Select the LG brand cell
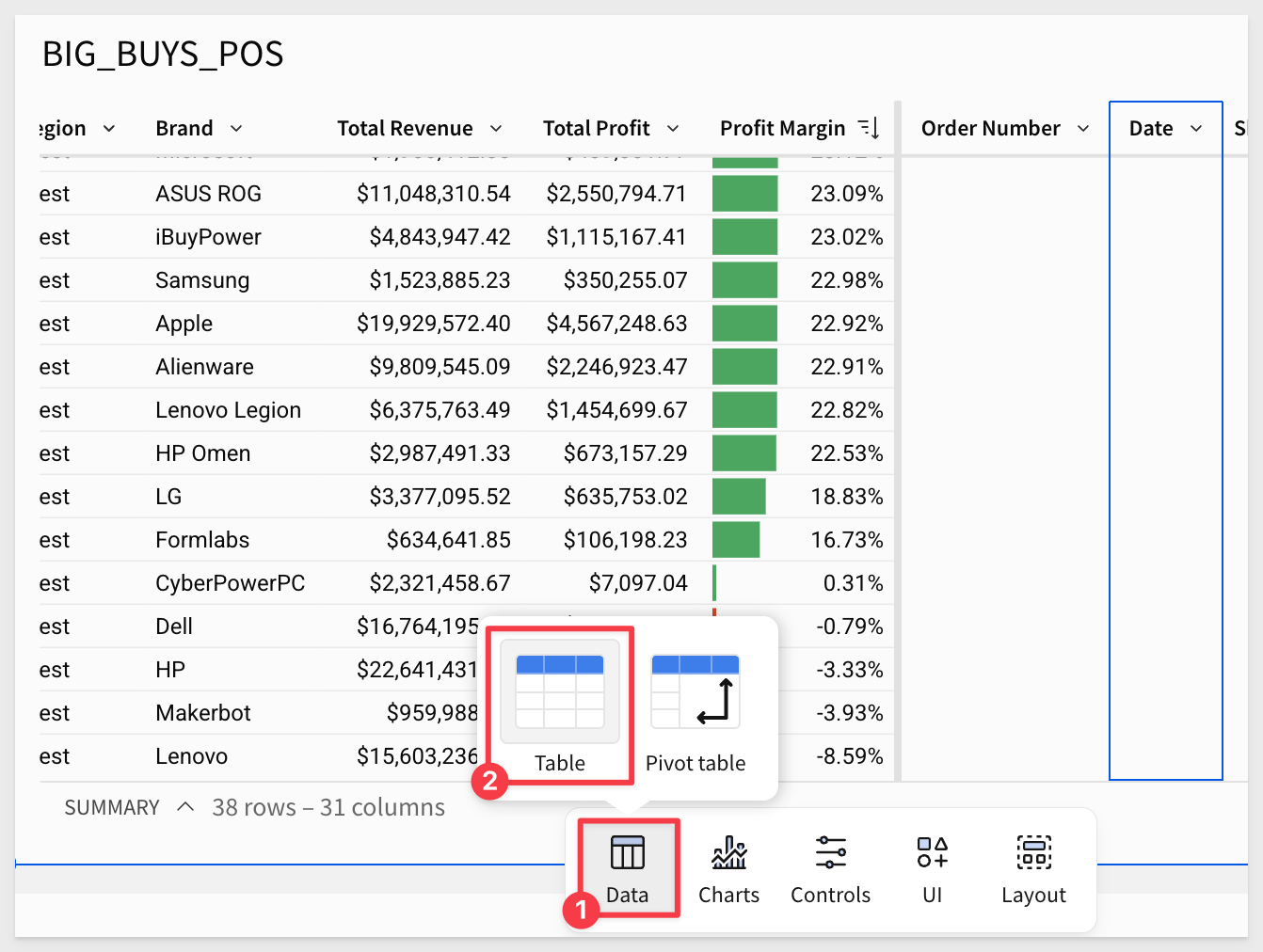 168,497
